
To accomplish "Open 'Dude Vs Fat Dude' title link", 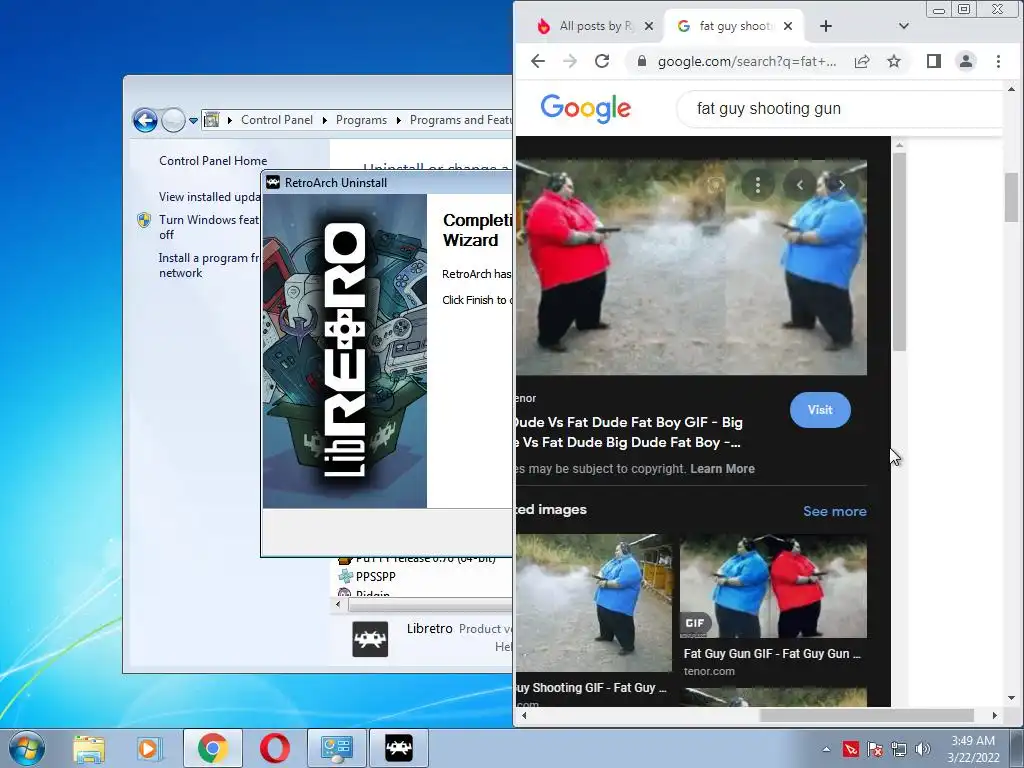I will (628, 432).
